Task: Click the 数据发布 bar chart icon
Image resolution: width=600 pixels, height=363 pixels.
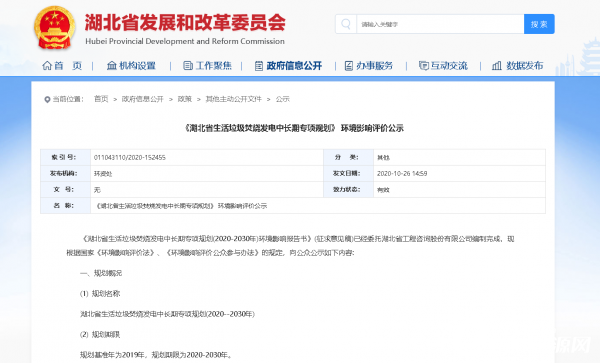Action: pos(497,66)
